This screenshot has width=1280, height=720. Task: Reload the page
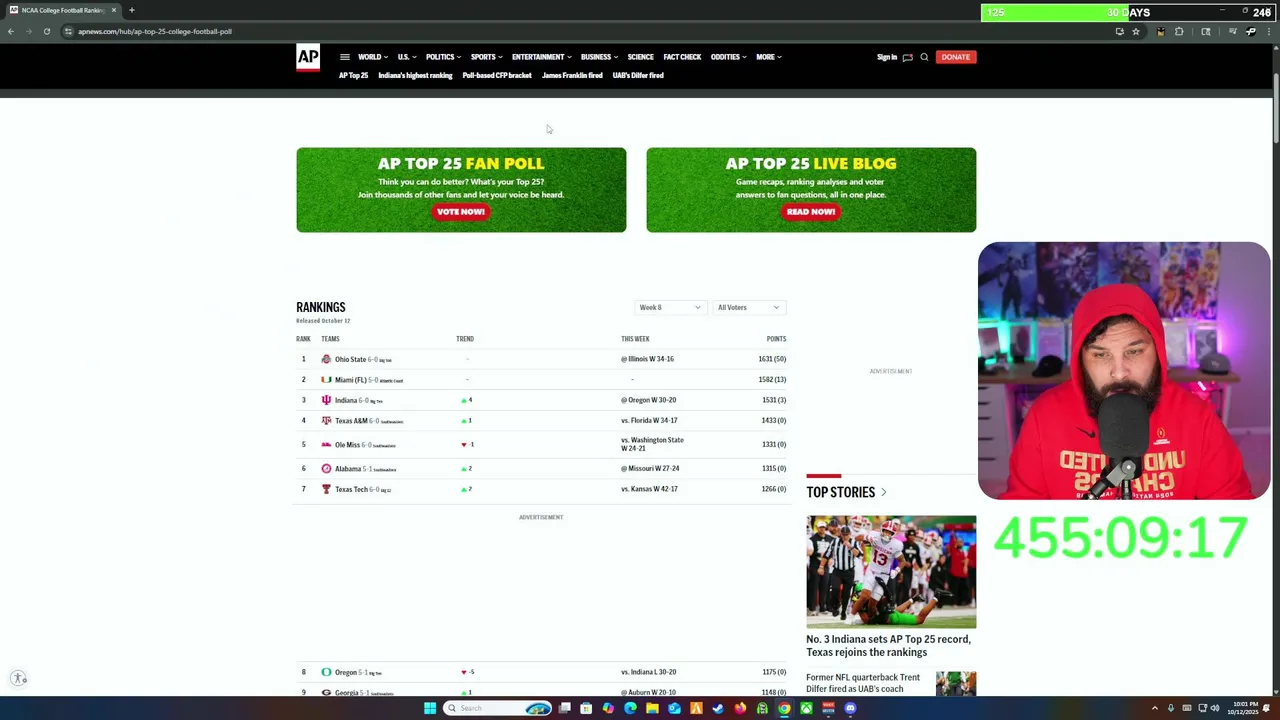coord(46,31)
